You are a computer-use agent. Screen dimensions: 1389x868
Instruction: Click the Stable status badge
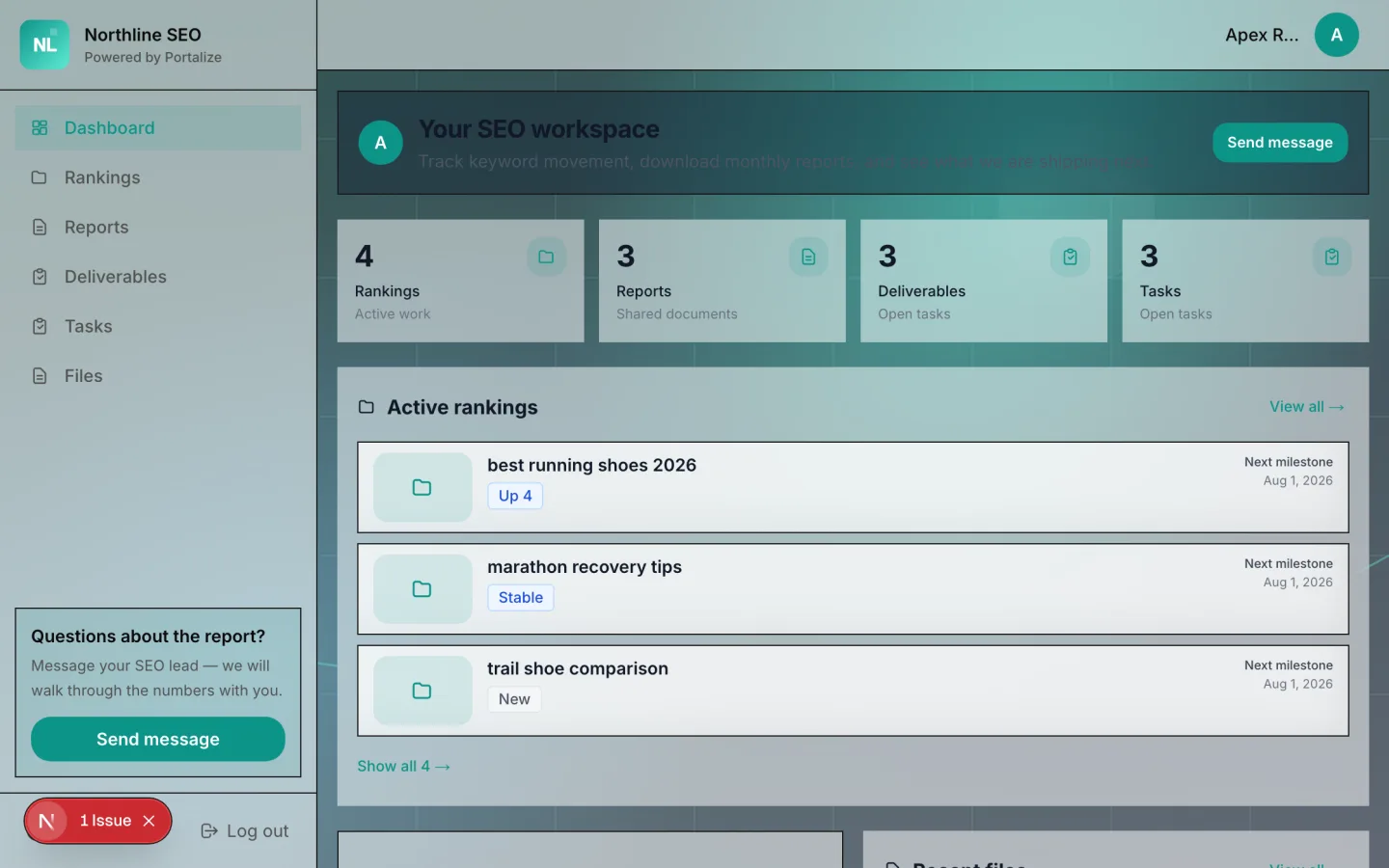[521, 598]
